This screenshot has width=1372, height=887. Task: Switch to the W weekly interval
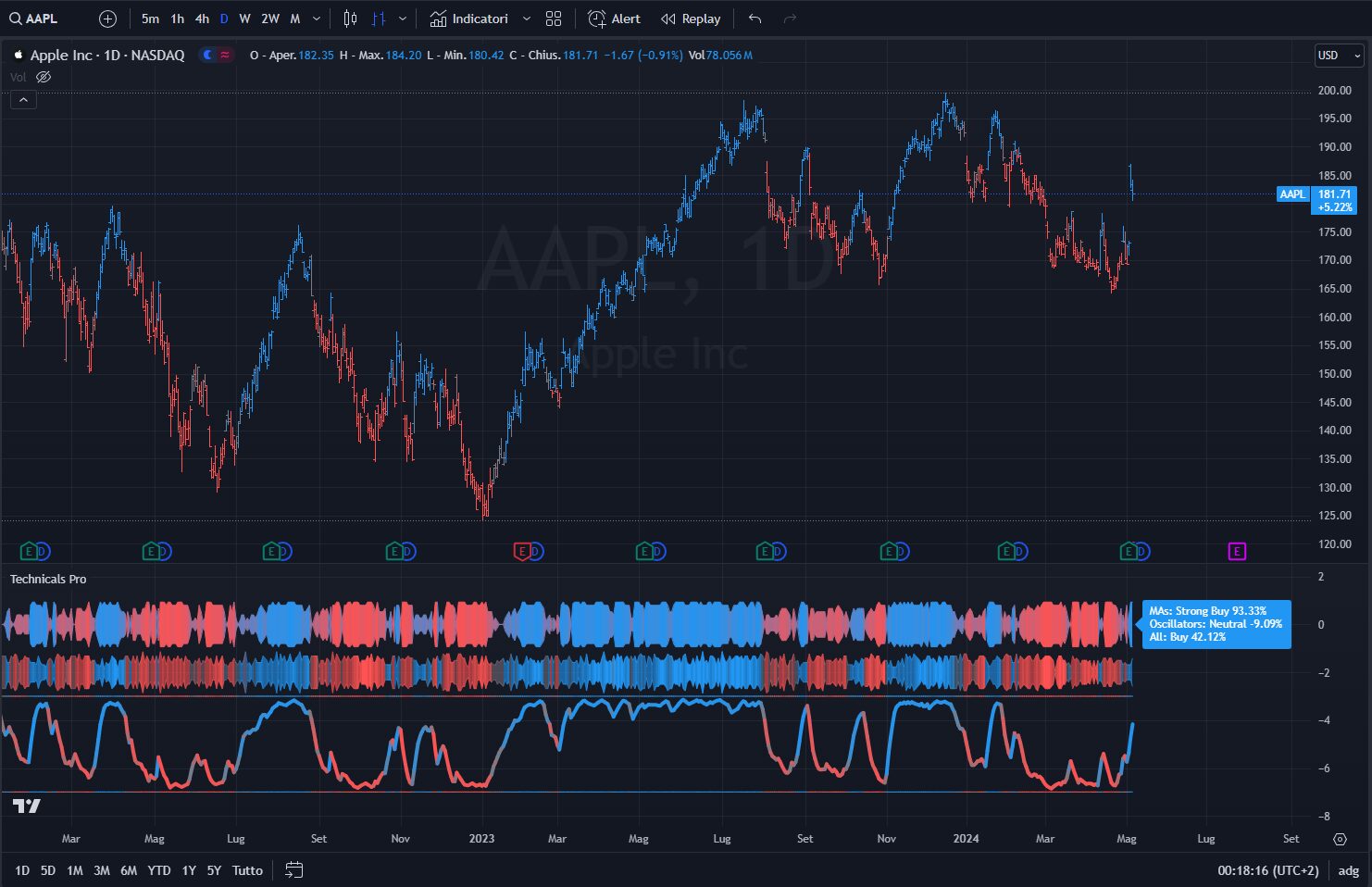pyautogui.click(x=244, y=19)
